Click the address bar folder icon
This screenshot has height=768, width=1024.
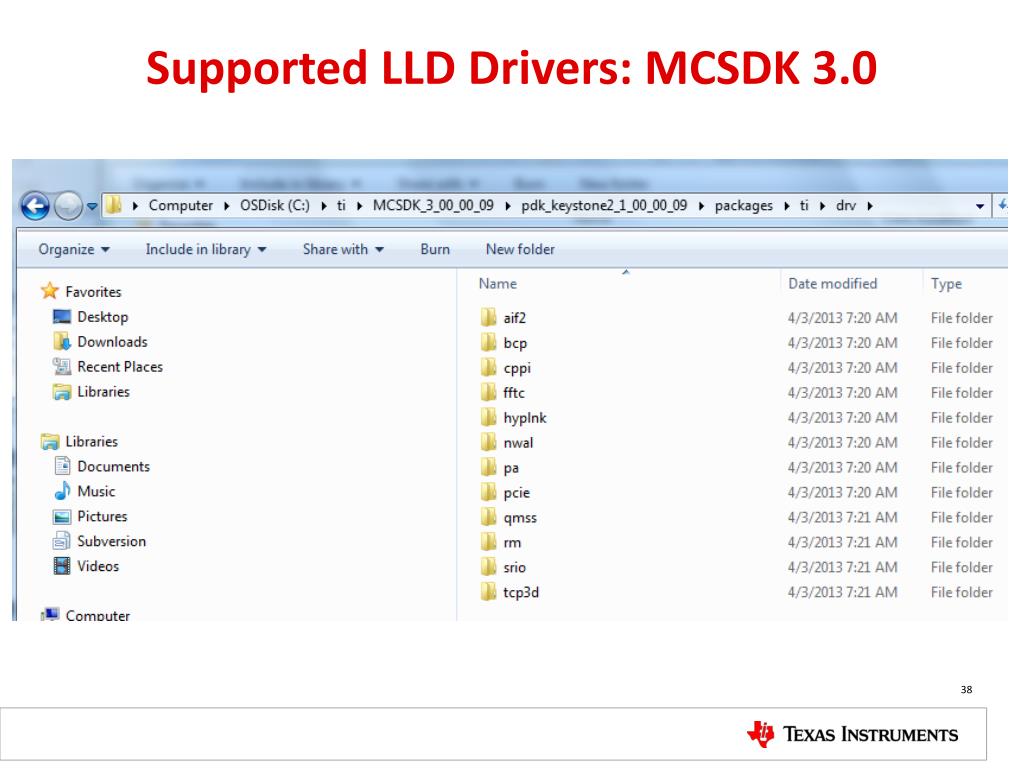coord(114,206)
